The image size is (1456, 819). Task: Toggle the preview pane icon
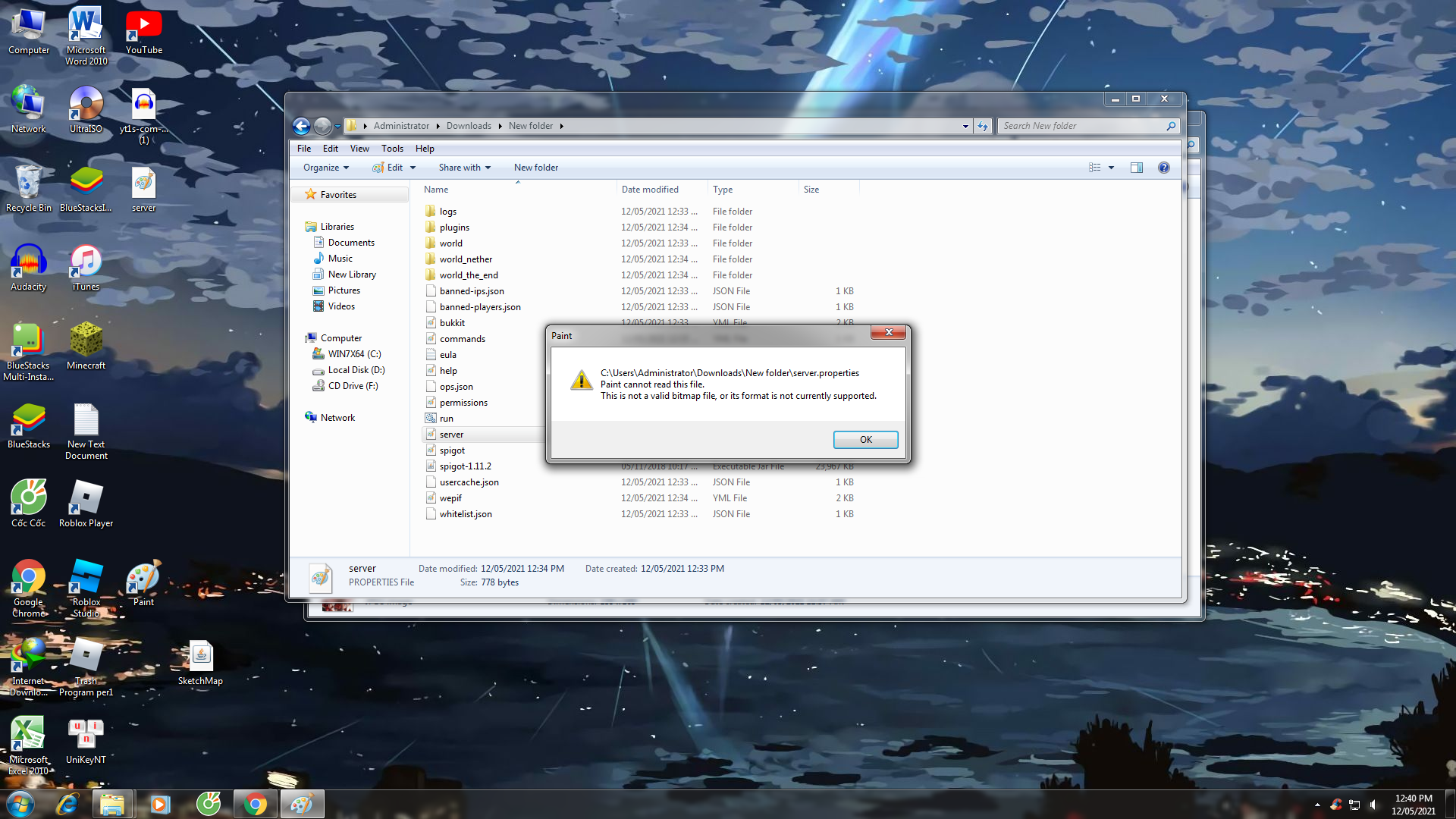(1136, 168)
